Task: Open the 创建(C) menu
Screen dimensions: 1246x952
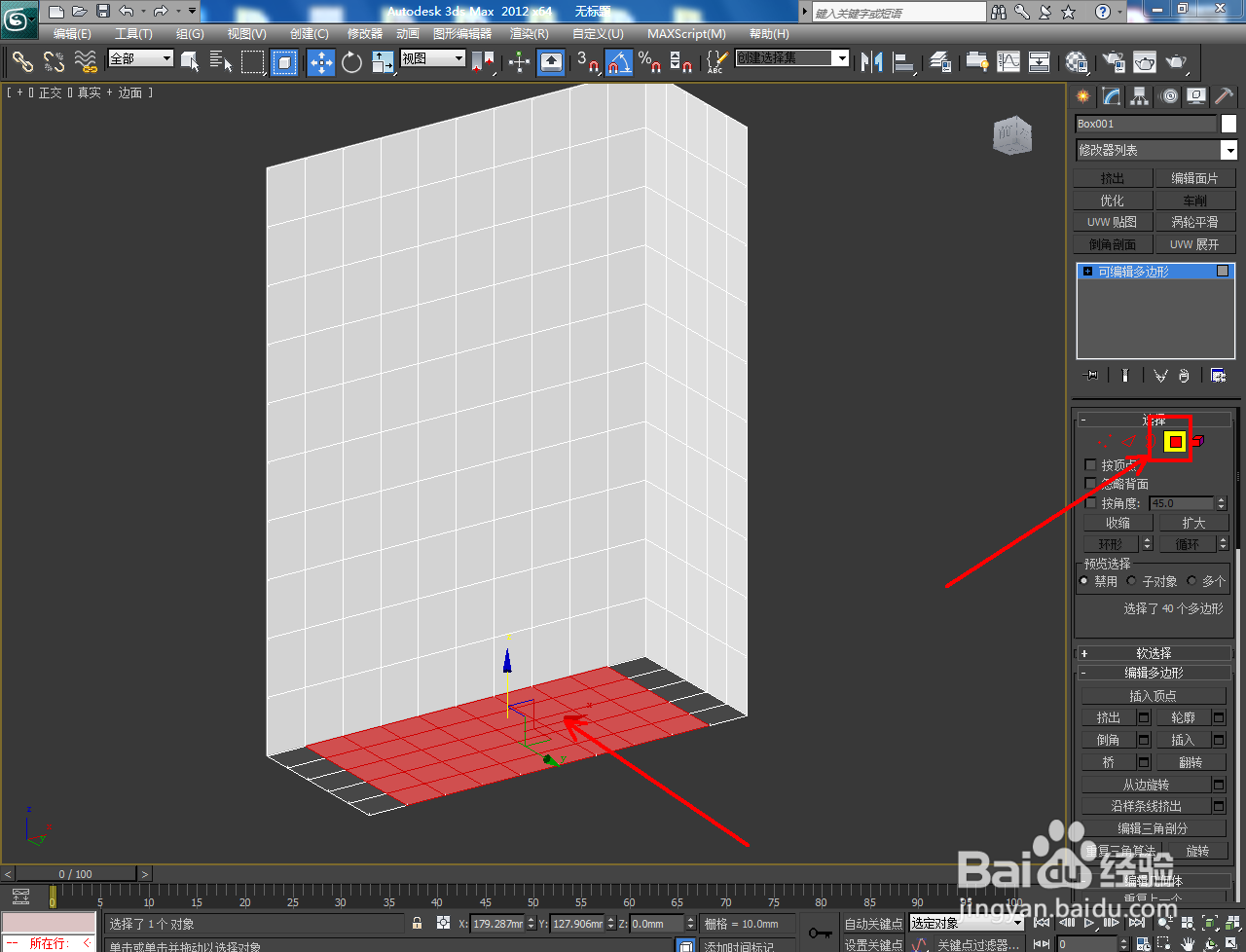Action: (310, 33)
